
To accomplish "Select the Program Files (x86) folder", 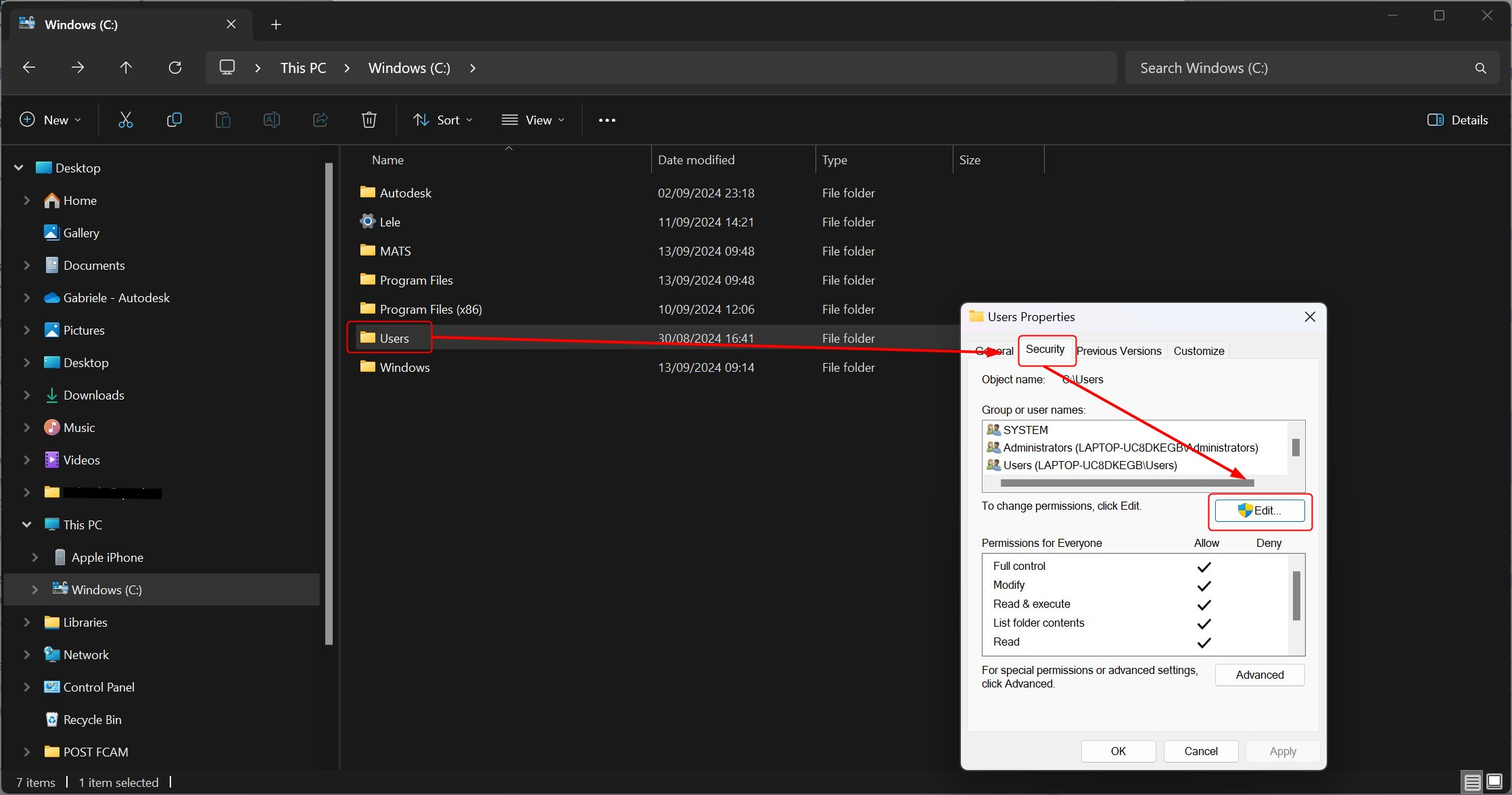I will click(430, 309).
